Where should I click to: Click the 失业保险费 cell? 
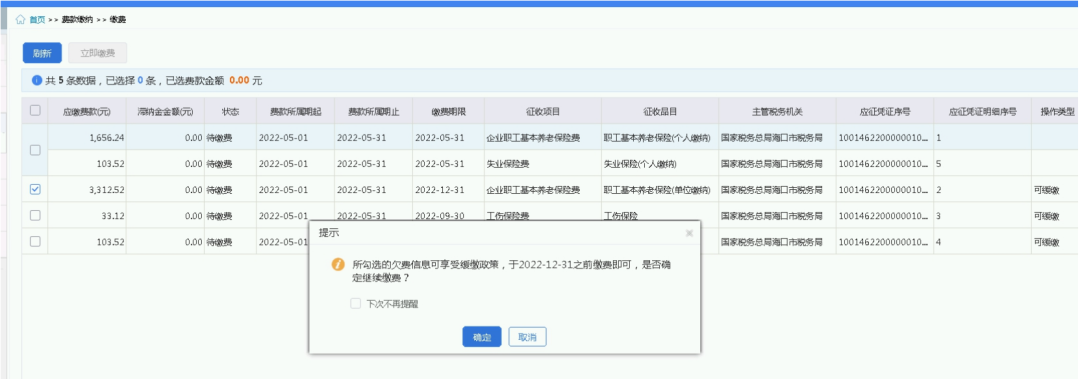[543, 164]
